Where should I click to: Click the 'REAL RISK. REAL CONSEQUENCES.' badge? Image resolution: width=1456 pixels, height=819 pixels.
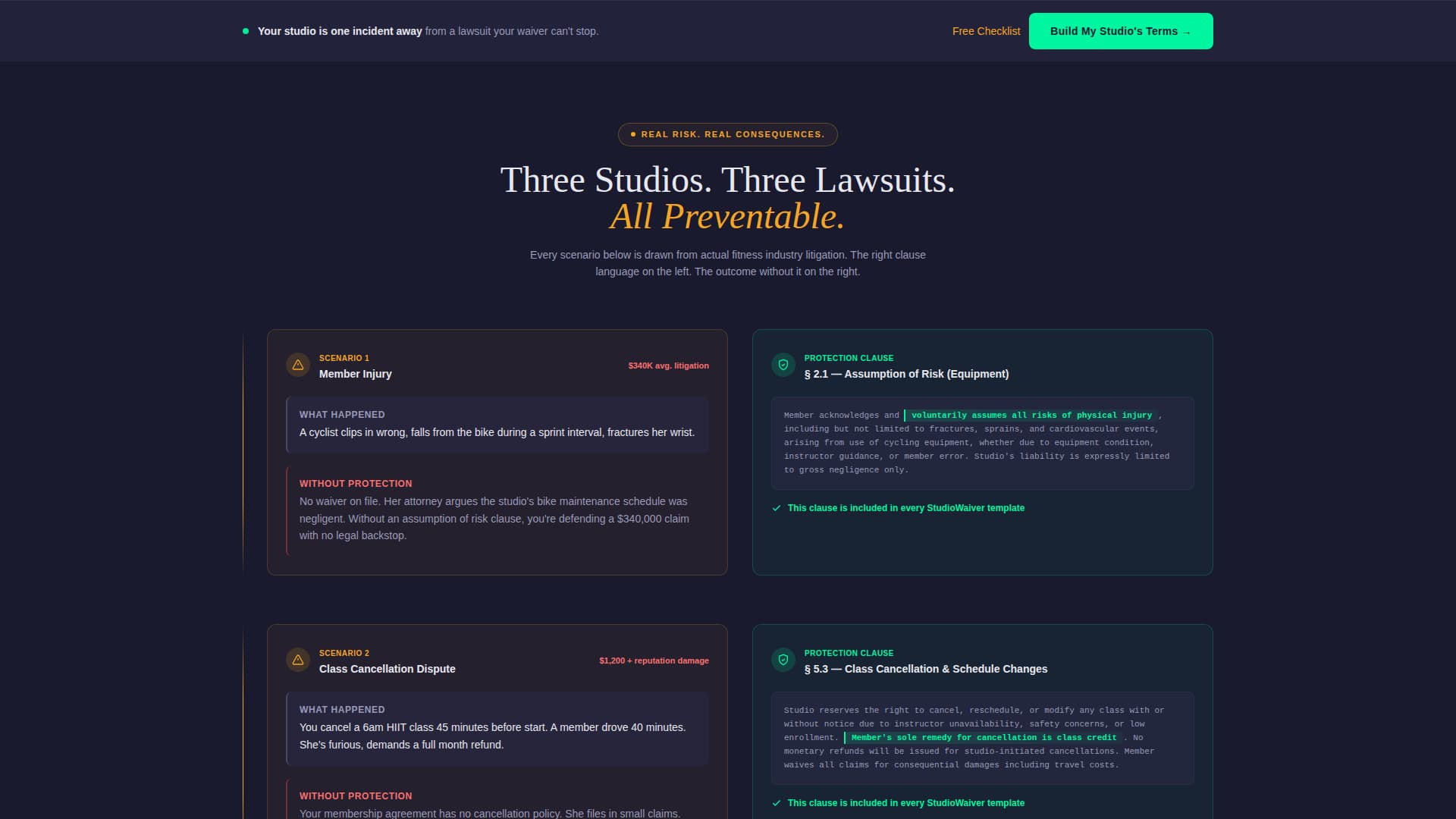pos(728,134)
